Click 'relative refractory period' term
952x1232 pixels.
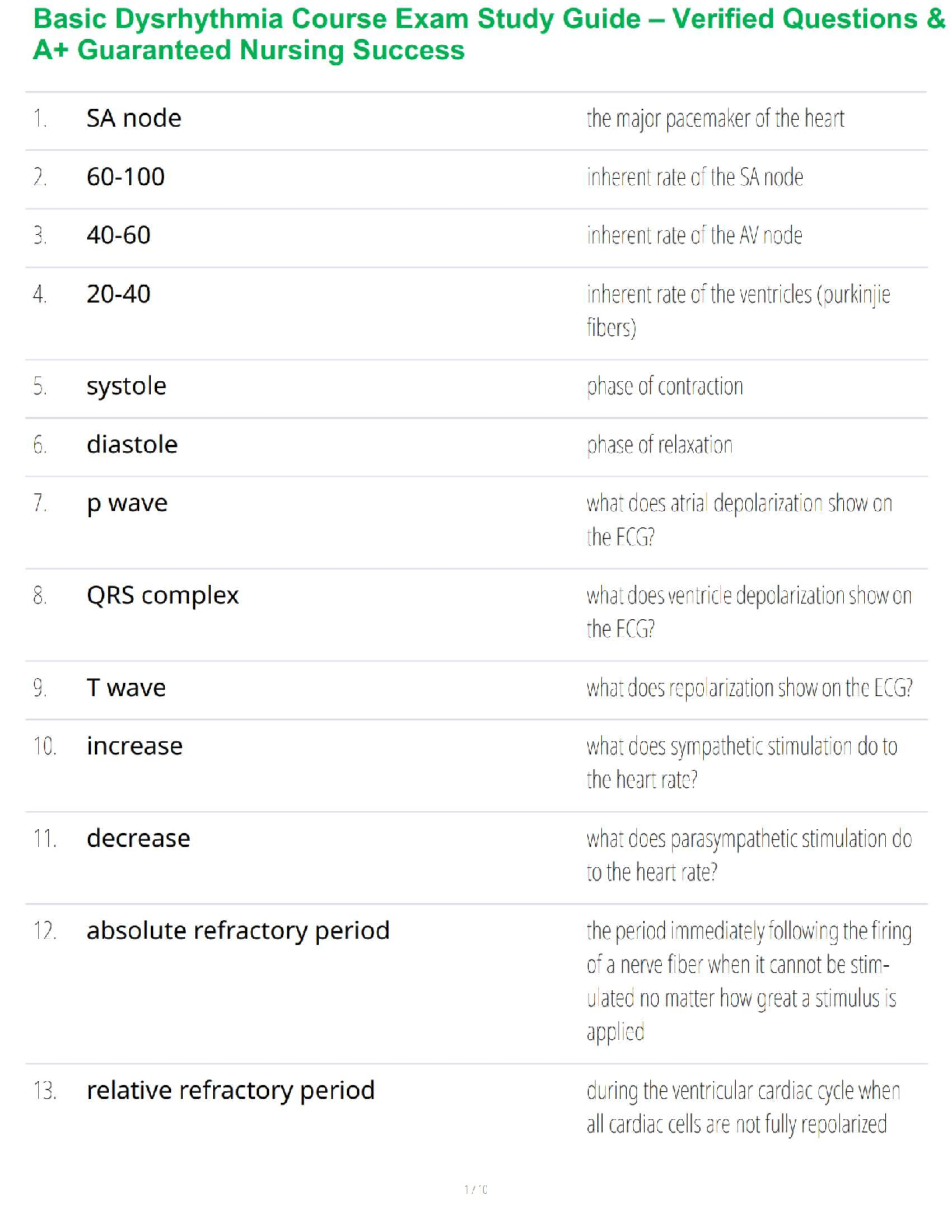click(x=230, y=1090)
